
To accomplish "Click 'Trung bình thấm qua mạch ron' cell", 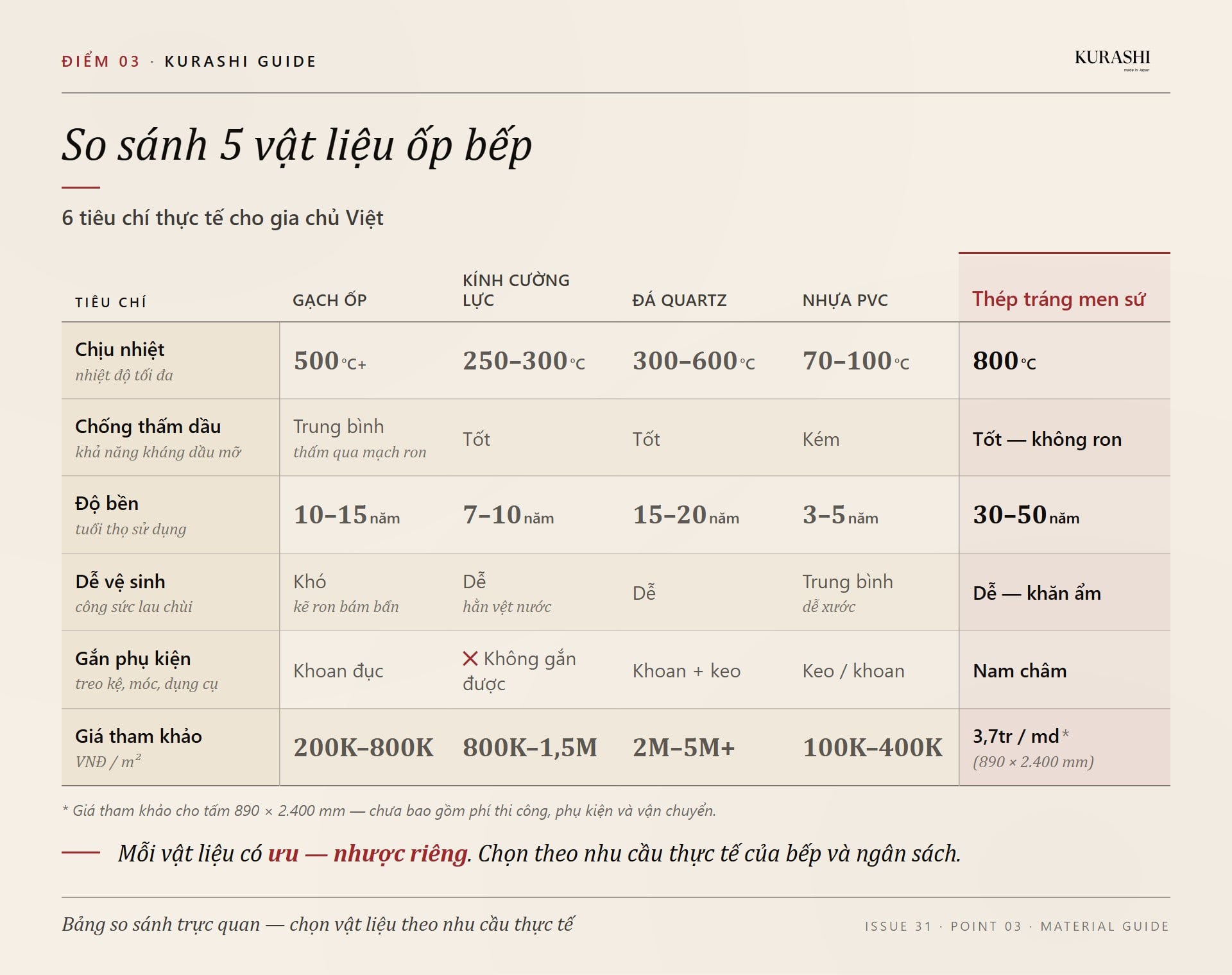I will coord(359,439).
